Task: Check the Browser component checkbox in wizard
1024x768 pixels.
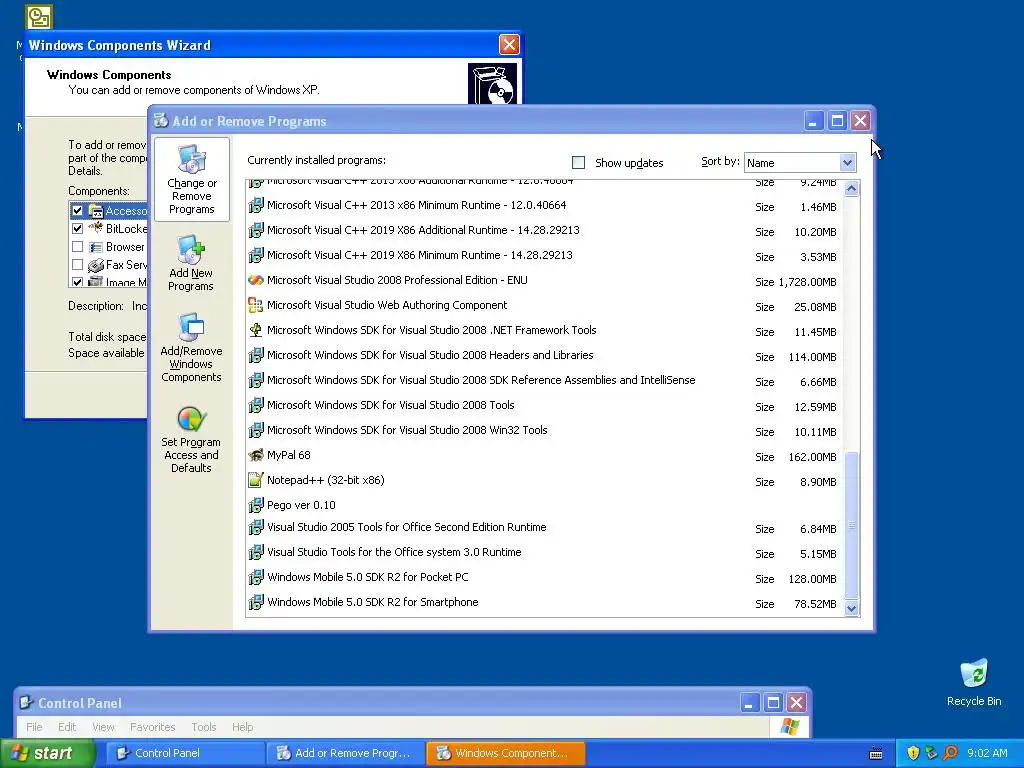Action: 78,247
